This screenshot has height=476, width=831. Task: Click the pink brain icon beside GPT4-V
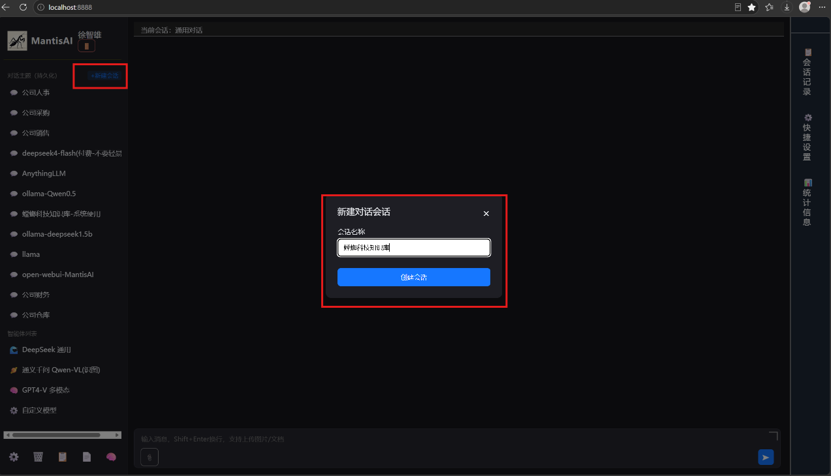pos(14,390)
